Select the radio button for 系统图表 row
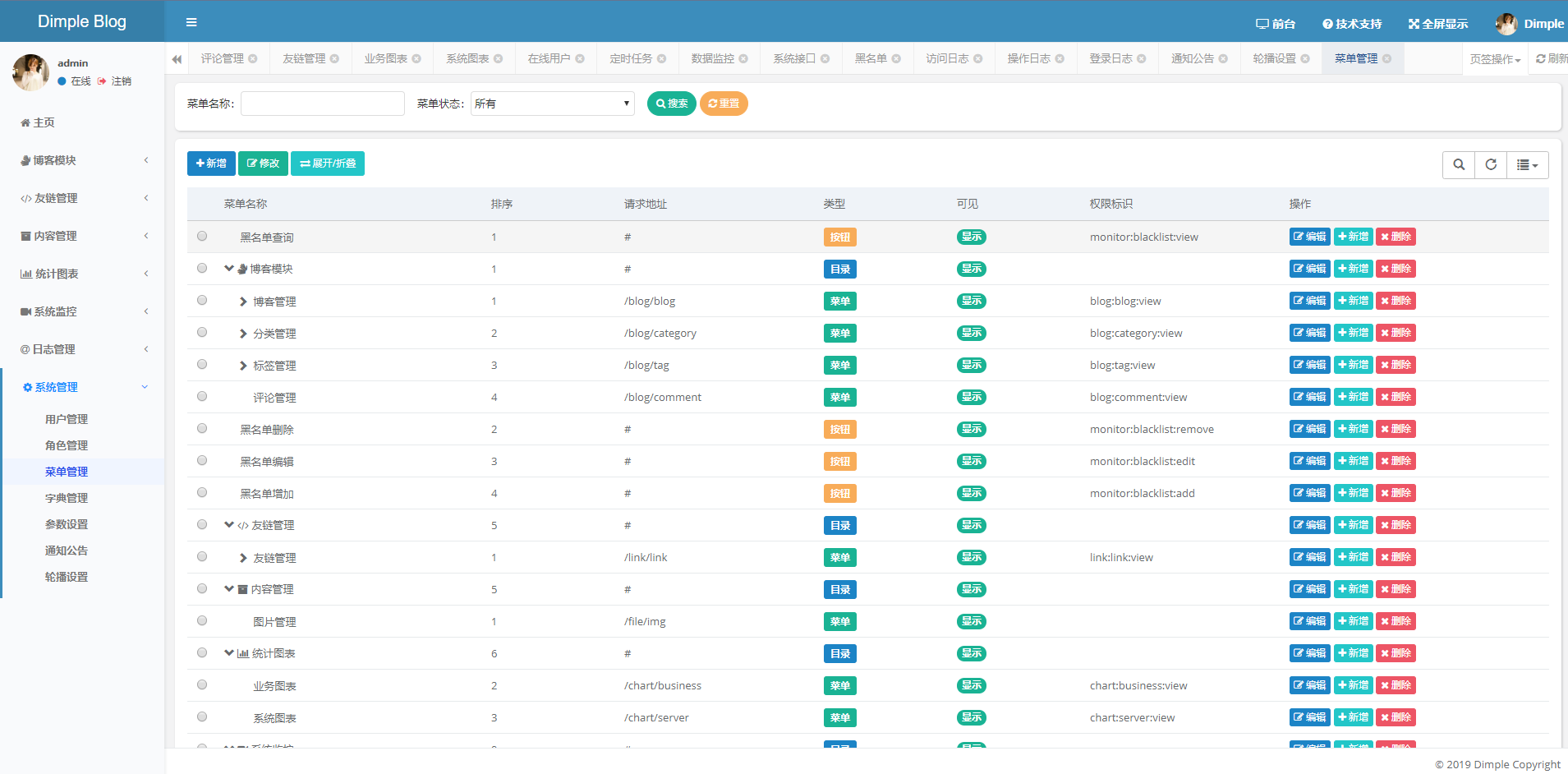Image resolution: width=1568 pixels, height=774 pixels. pyautogui.click(x=202, y=716)
